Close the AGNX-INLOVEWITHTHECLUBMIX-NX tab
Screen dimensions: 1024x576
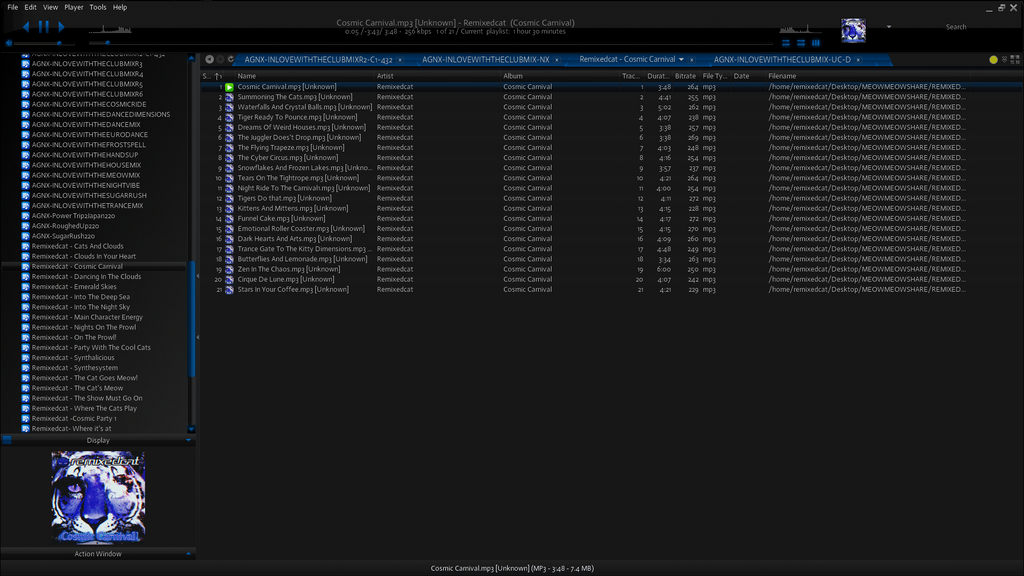556,60
